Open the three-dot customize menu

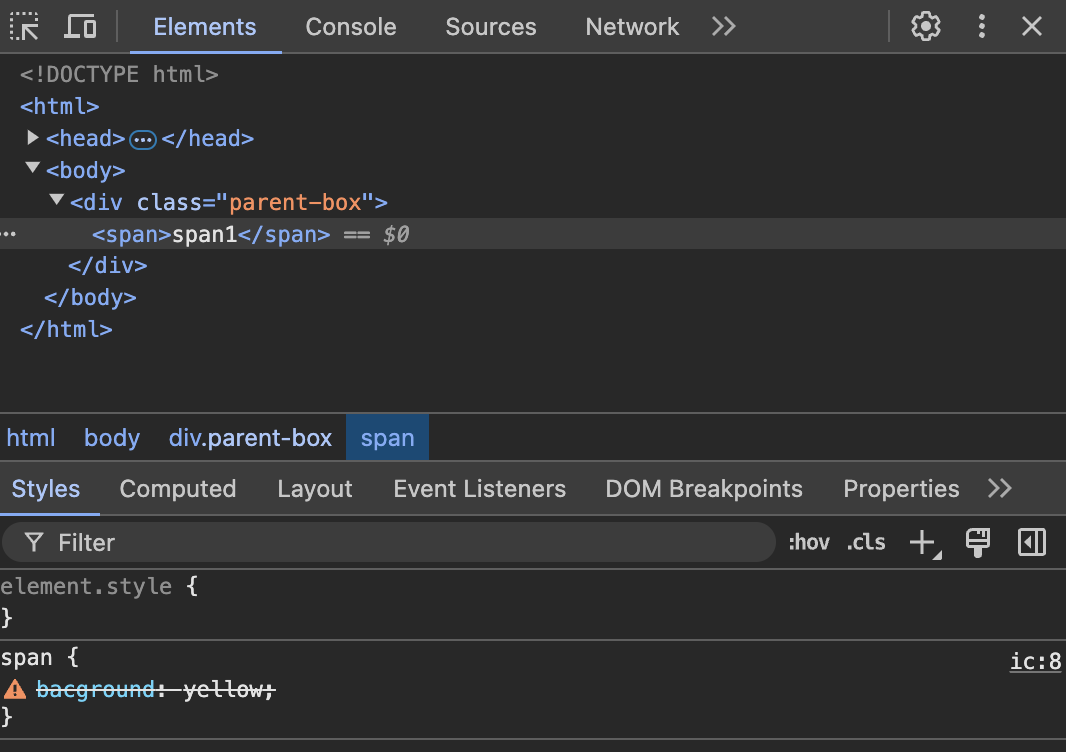pos(981,27)
